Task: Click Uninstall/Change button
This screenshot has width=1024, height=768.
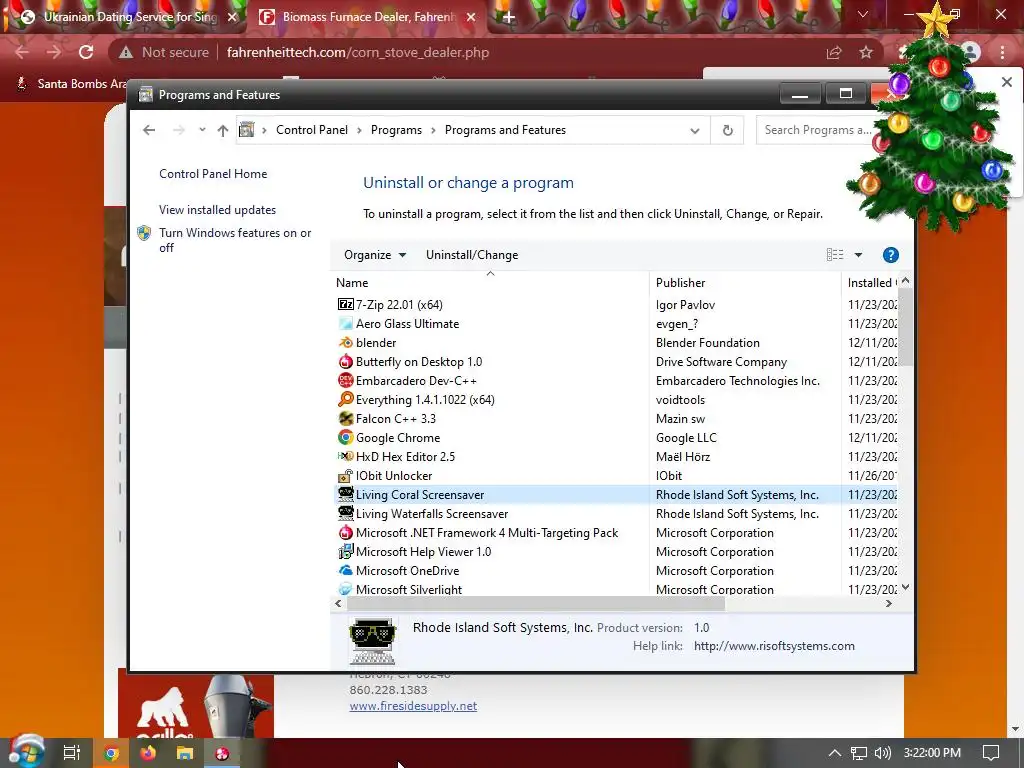Action: 472,255
